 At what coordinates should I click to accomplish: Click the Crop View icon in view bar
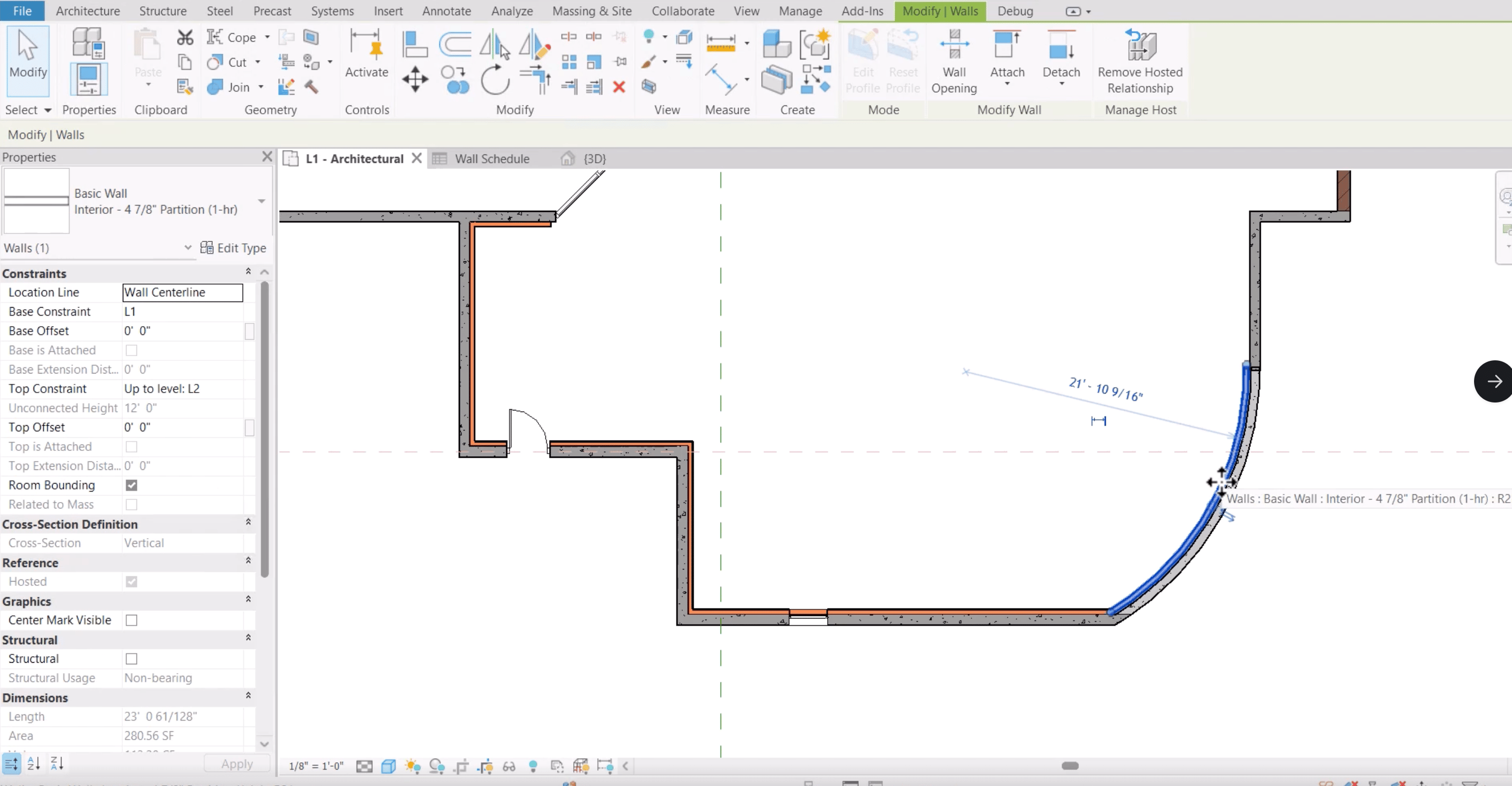pos(461,766)
